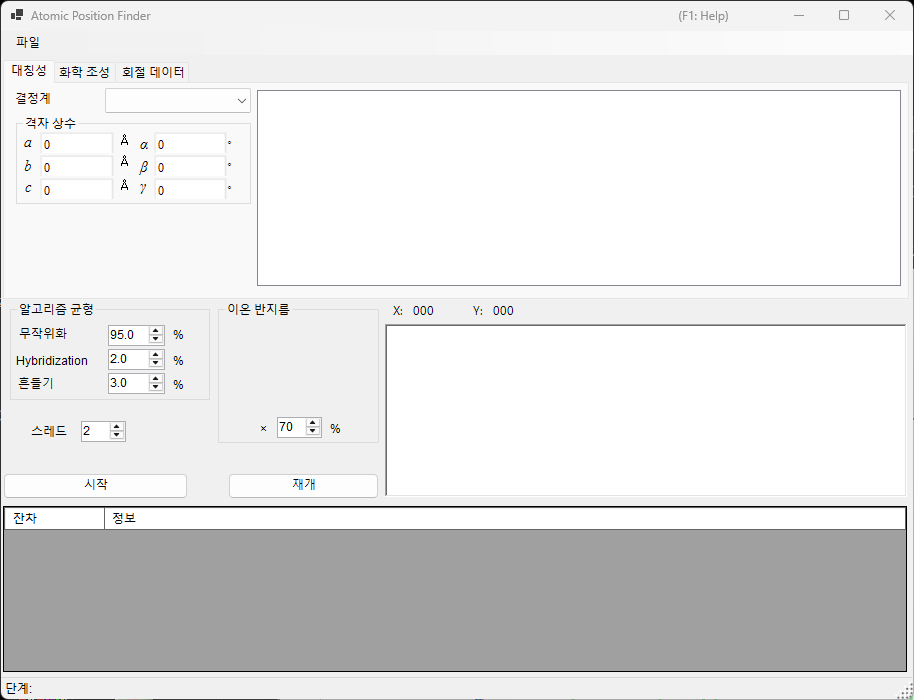The width and height of the screenshot is (914, 700).
Task: Decrease the 이온 반지름 percentage
Action: [313, 431]
